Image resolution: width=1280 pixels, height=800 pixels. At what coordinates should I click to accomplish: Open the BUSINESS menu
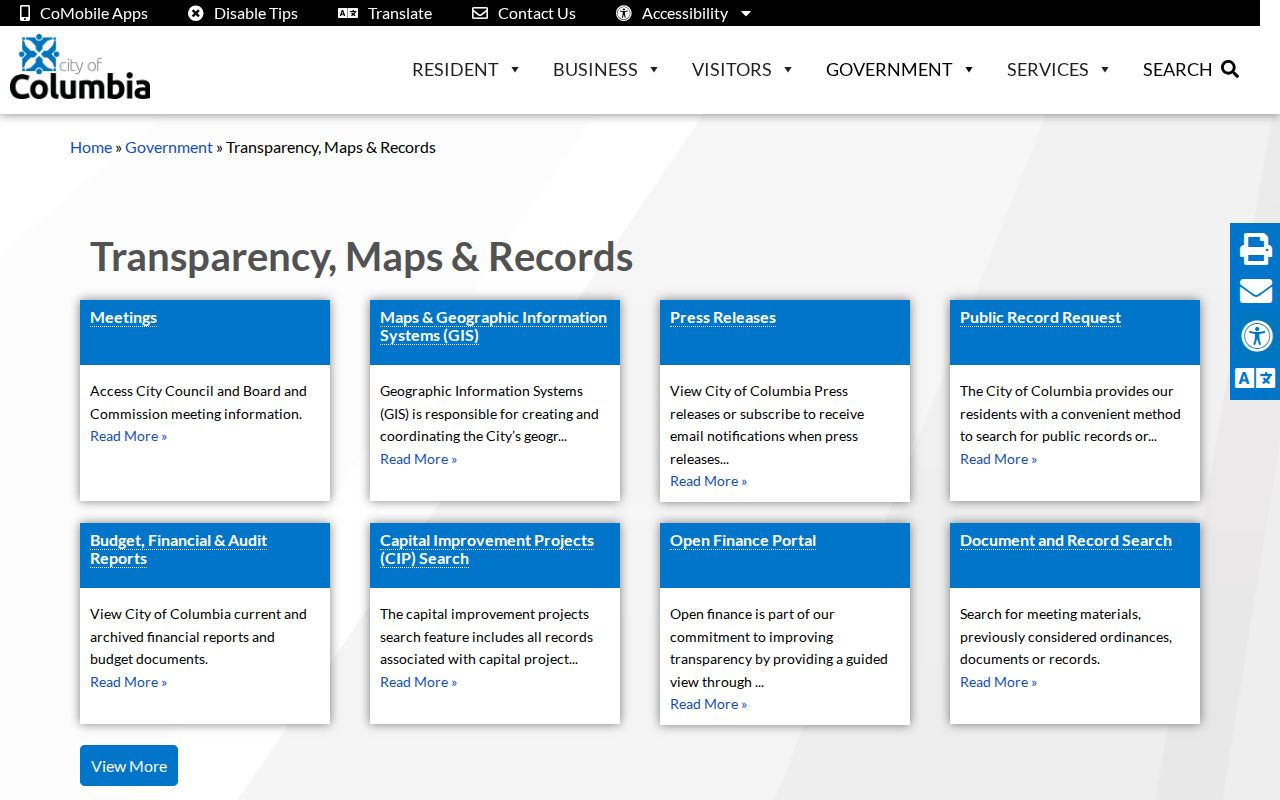[595, 69]
